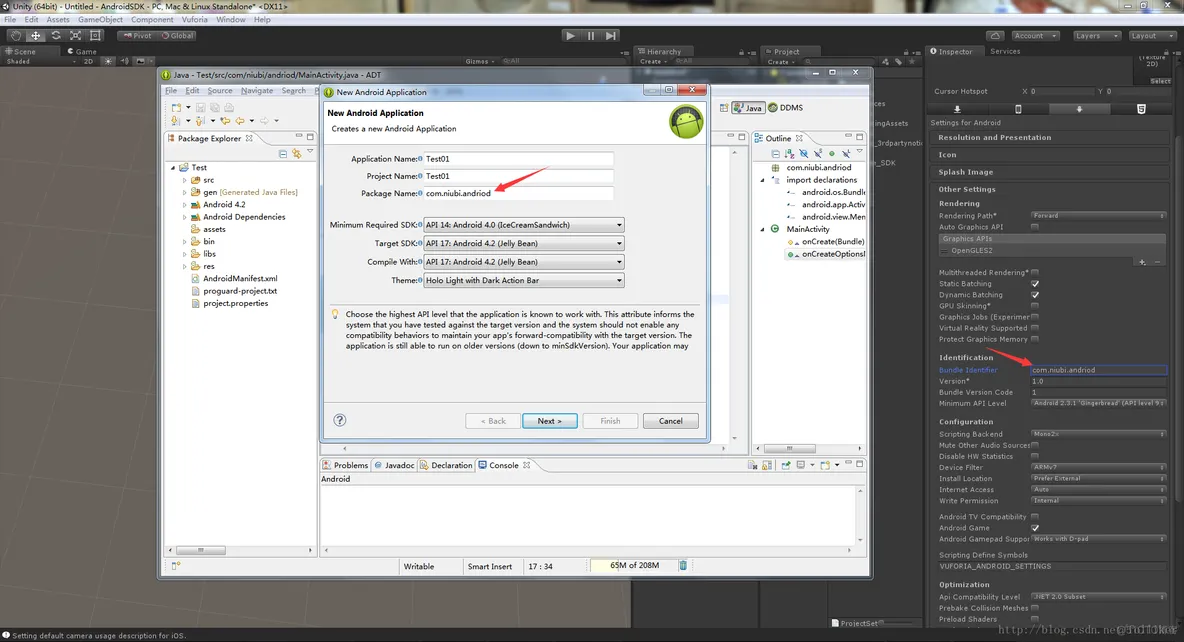
Task: Uncheck Android Game checkbox
Action: 1034,528
